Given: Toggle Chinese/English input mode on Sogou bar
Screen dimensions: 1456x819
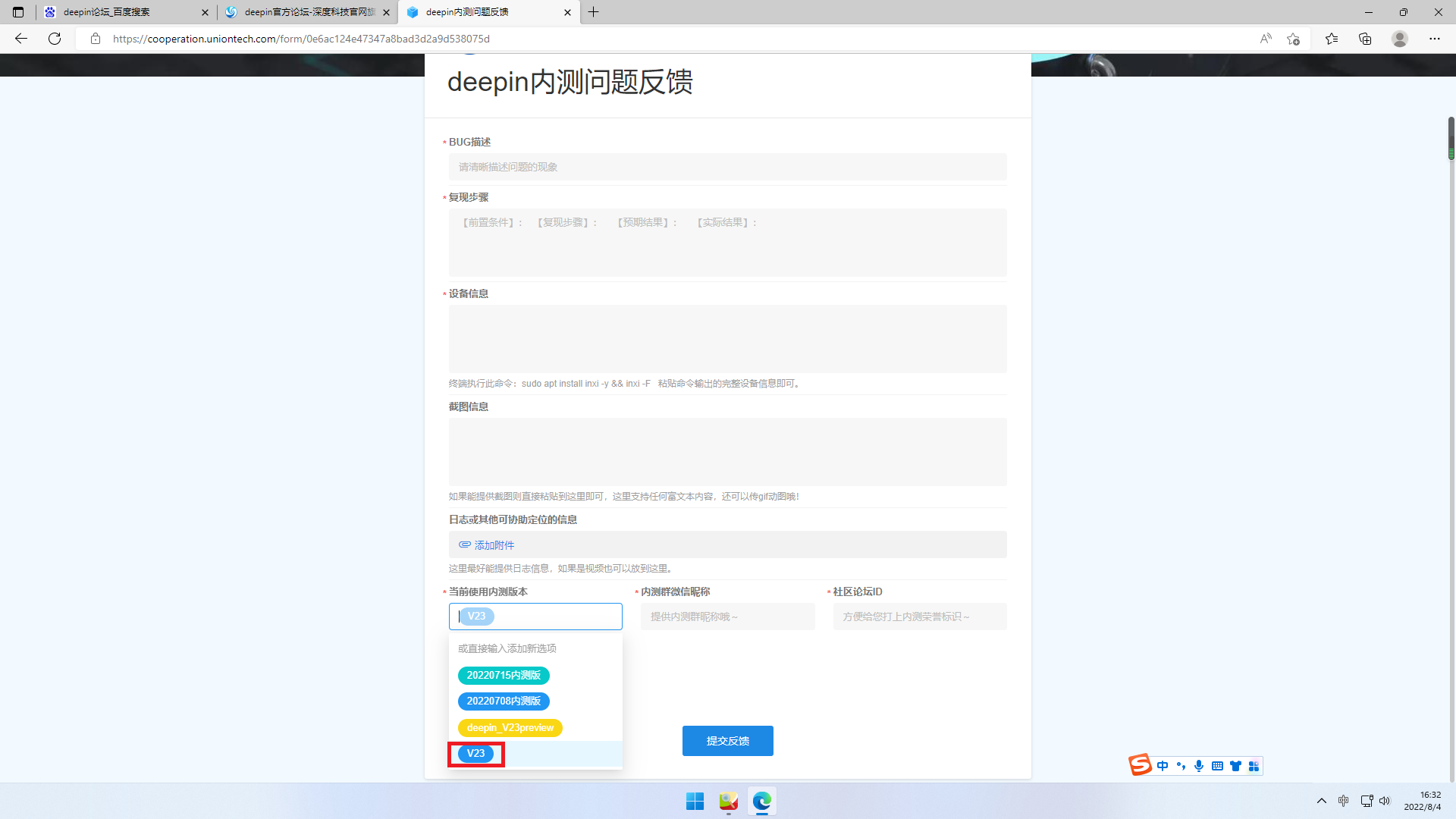Looking at the screenshot, I should click(1163, 765).
